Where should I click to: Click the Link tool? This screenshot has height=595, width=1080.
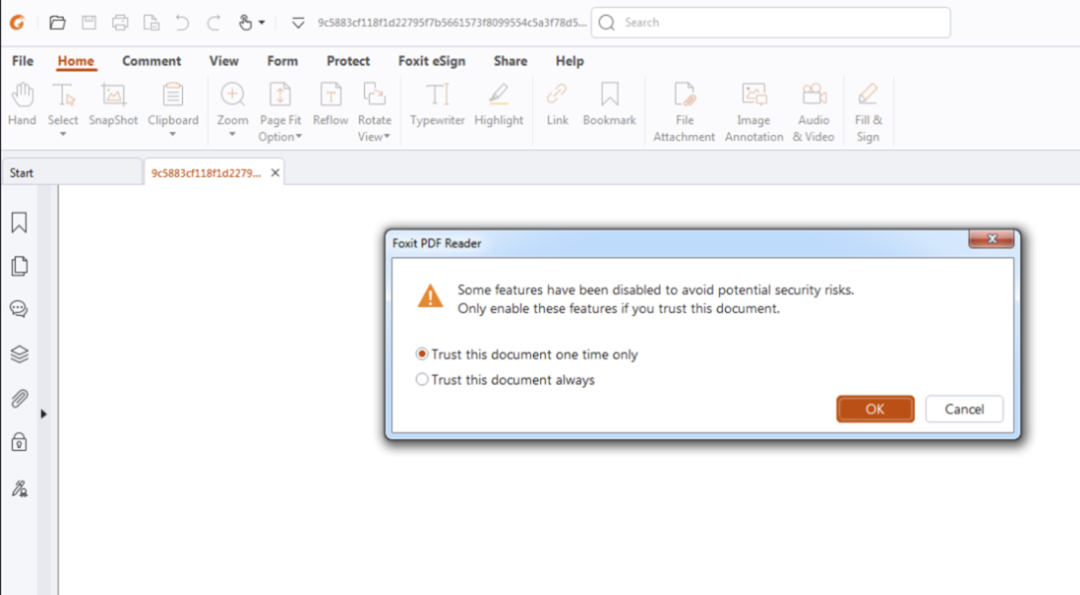tap(557, 103)
